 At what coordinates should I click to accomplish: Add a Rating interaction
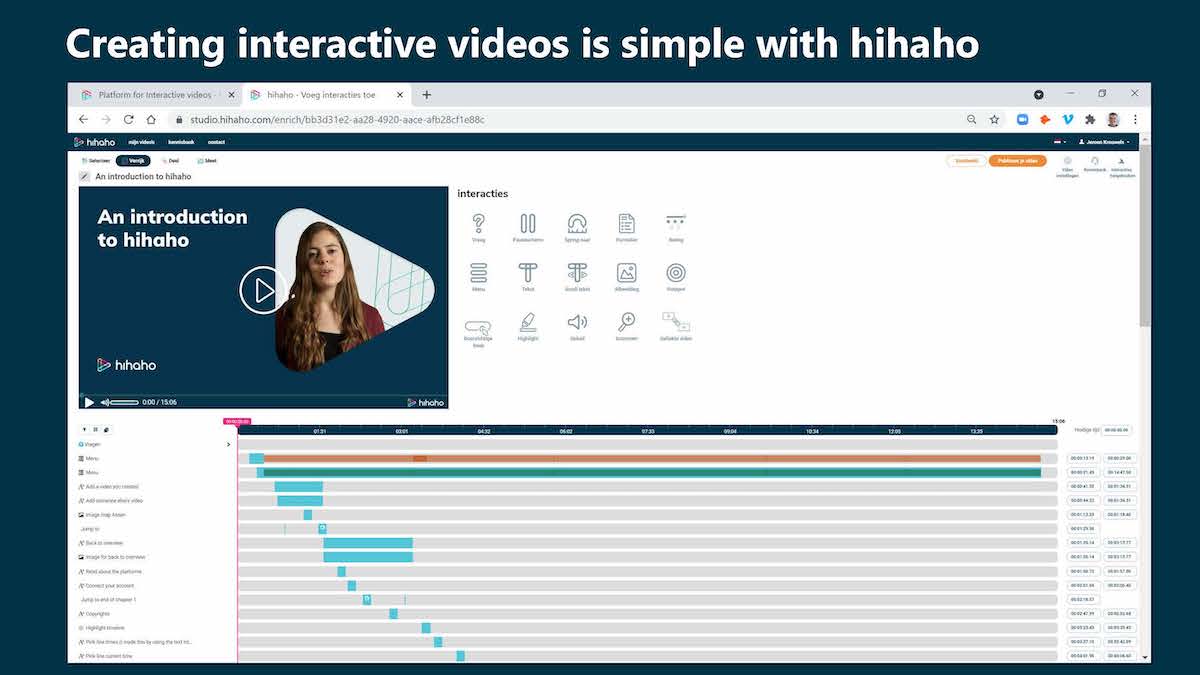(676, 220)
